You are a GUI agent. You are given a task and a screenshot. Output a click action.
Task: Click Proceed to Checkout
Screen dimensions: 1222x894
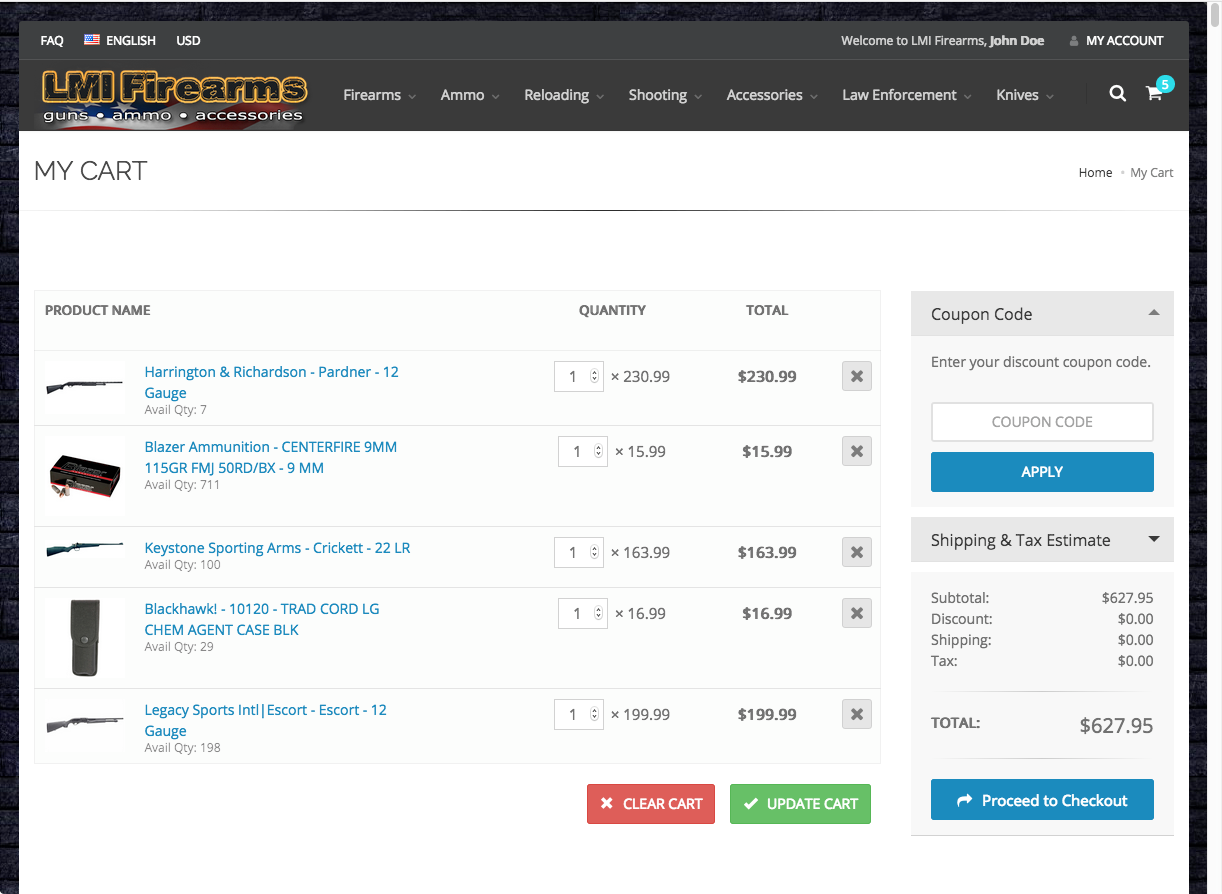1042,800
